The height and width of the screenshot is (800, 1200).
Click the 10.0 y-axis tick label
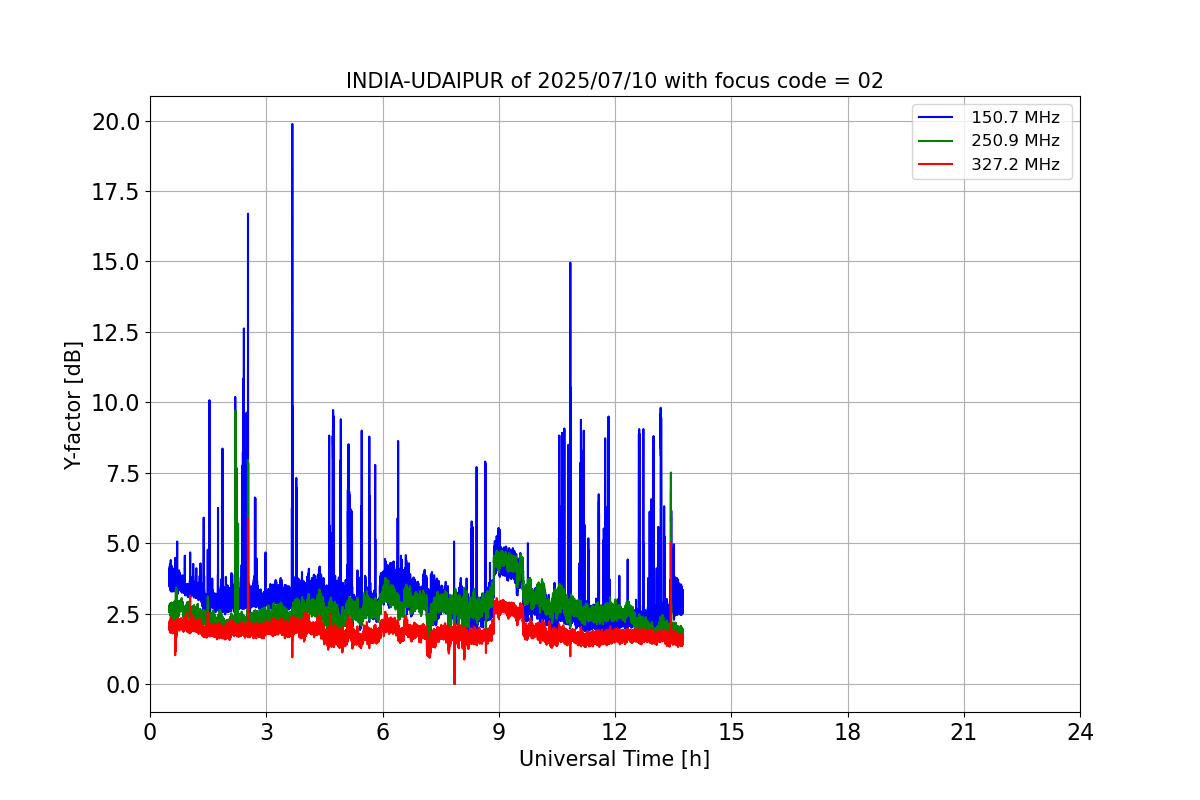coord(114,403)
